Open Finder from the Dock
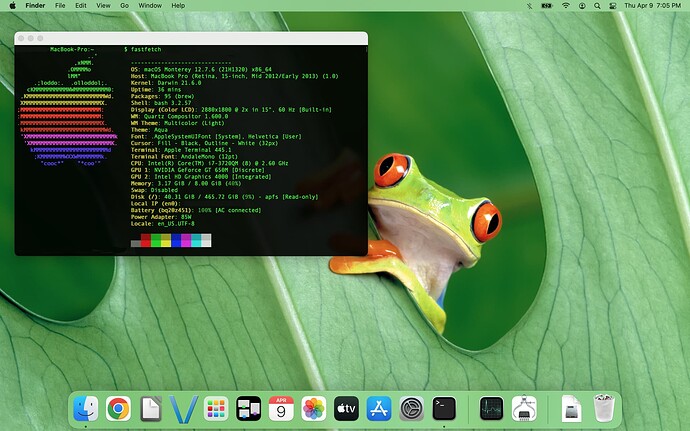The height and width of the screenshot is (431, 690). coord(86,409)
